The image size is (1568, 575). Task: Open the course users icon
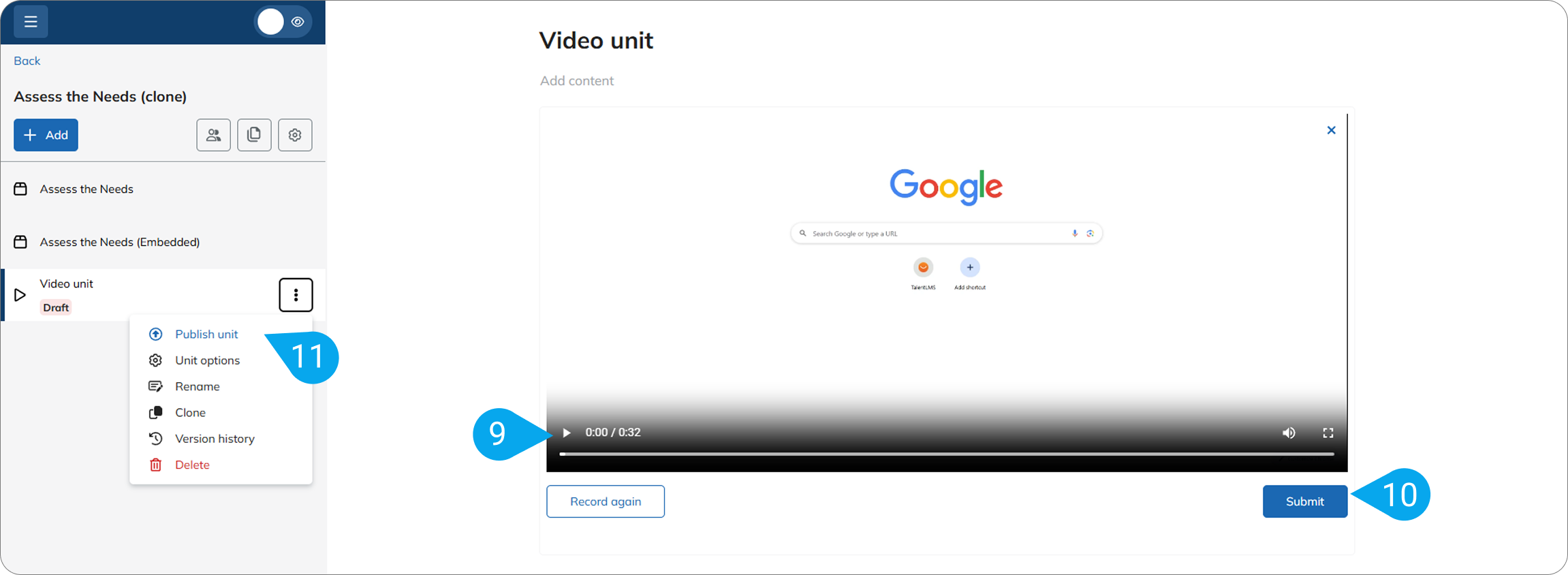pos(214,135)
